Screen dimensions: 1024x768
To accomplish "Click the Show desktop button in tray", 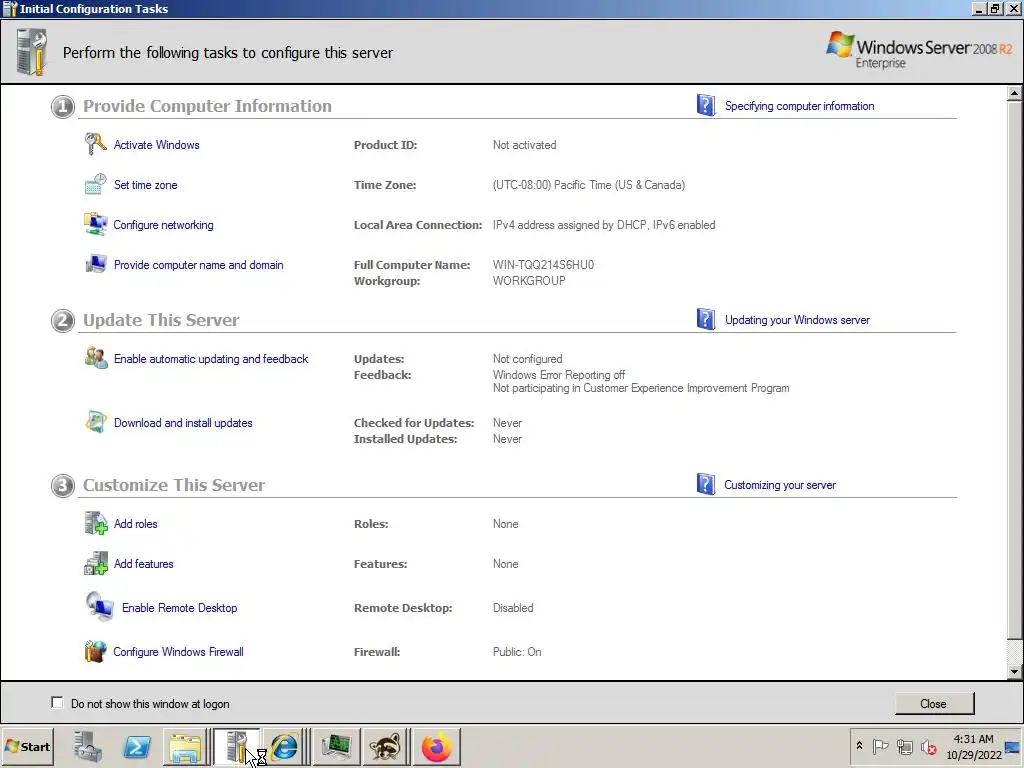I will 1014,746.
